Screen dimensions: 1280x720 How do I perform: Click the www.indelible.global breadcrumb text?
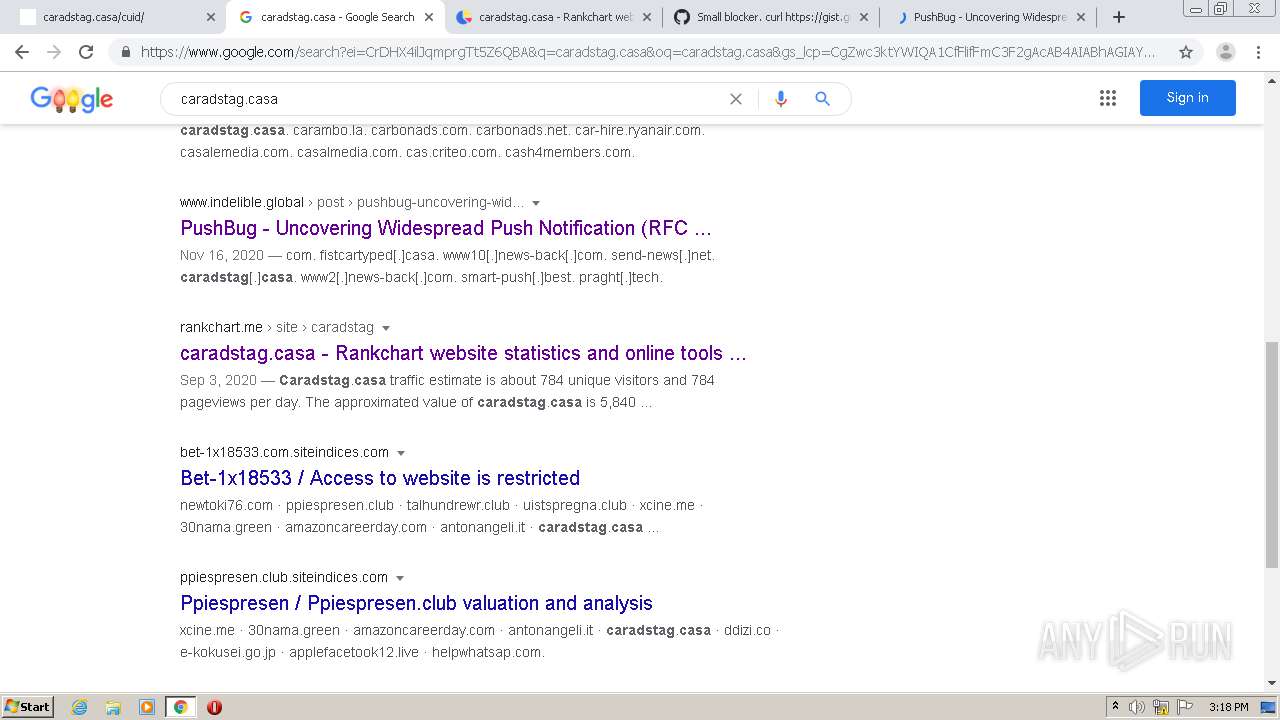[242, 202]
